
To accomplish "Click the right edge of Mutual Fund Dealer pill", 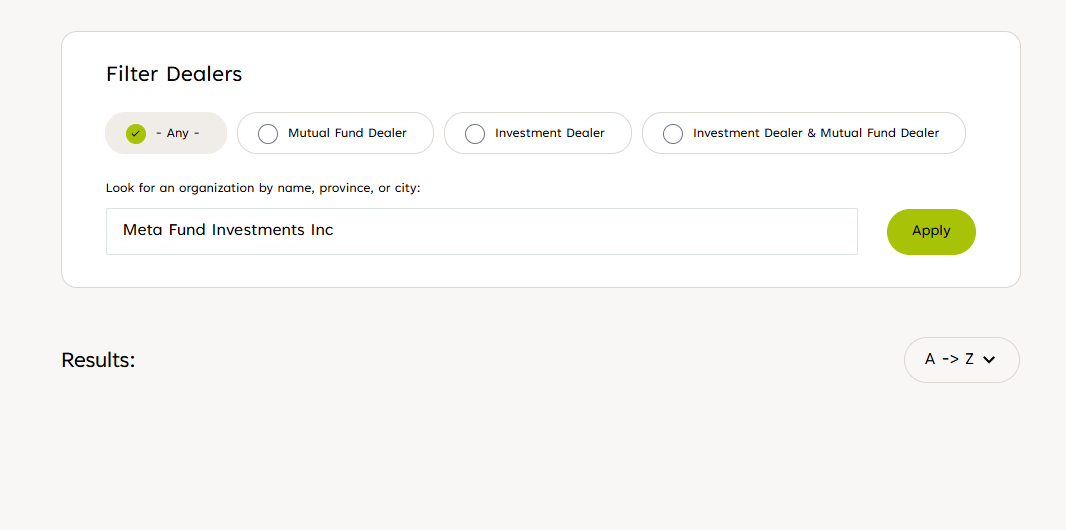I will pyautogui.click(x=423, y=133).
